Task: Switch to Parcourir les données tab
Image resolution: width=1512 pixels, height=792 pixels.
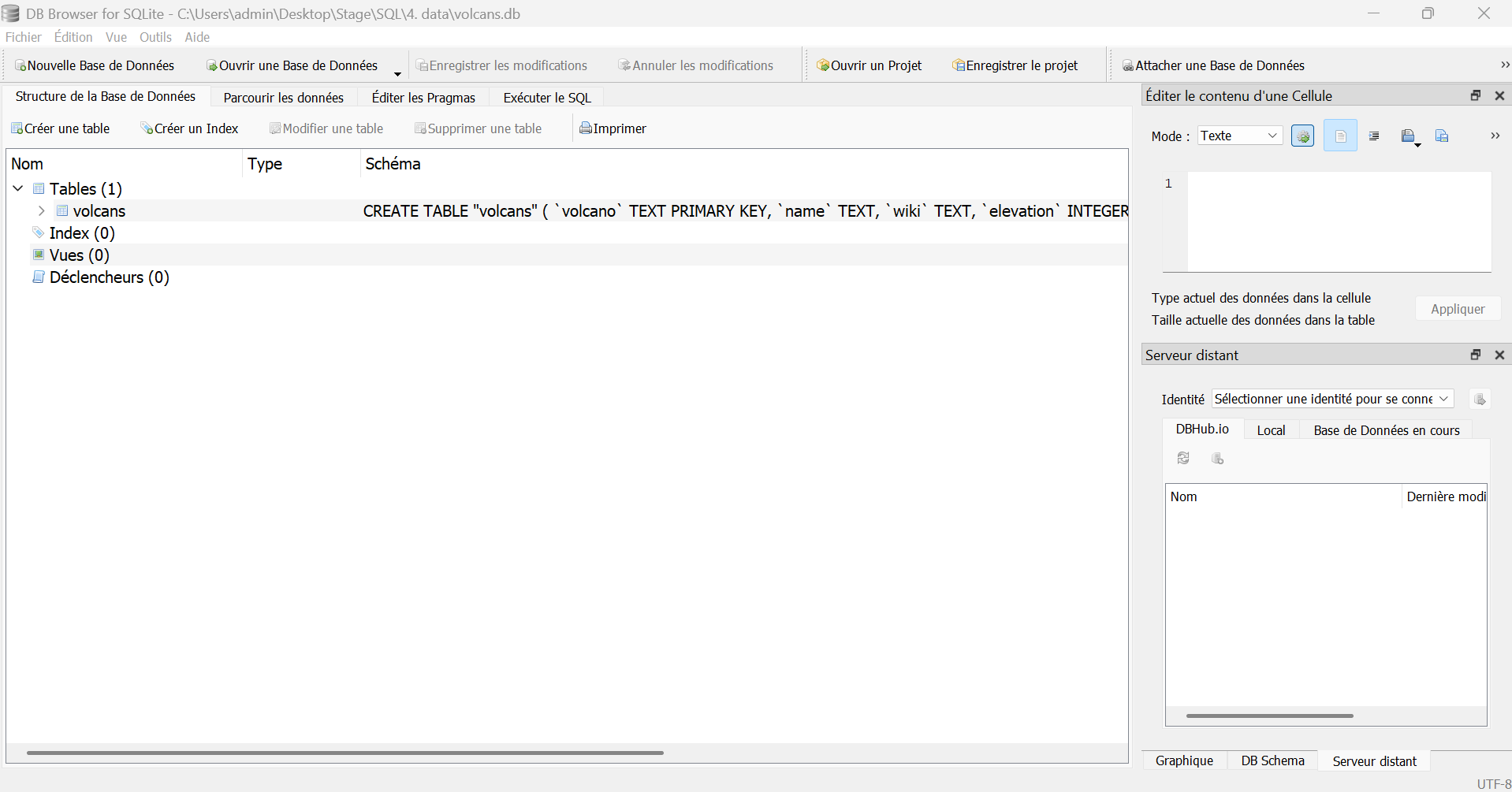Action: (x=283, y=98)
